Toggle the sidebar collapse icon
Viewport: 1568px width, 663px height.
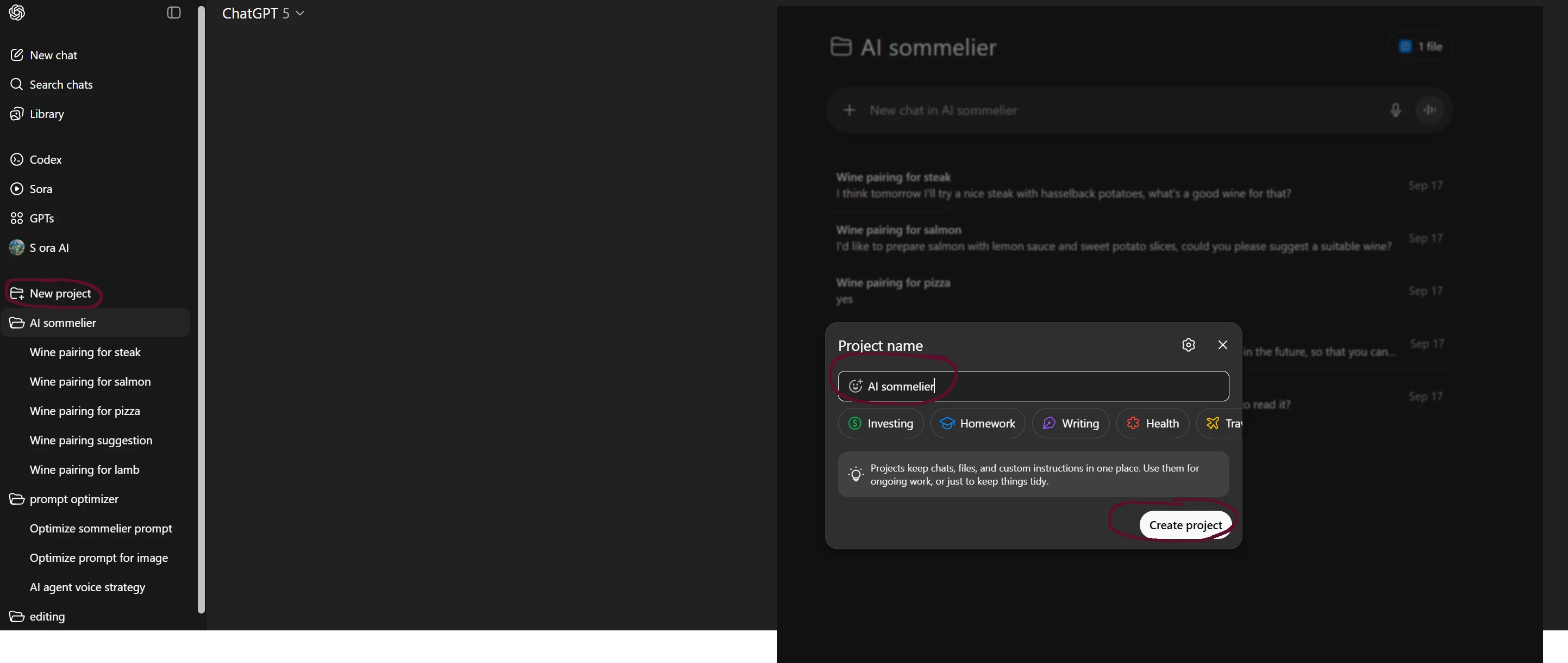click(173, 13)
